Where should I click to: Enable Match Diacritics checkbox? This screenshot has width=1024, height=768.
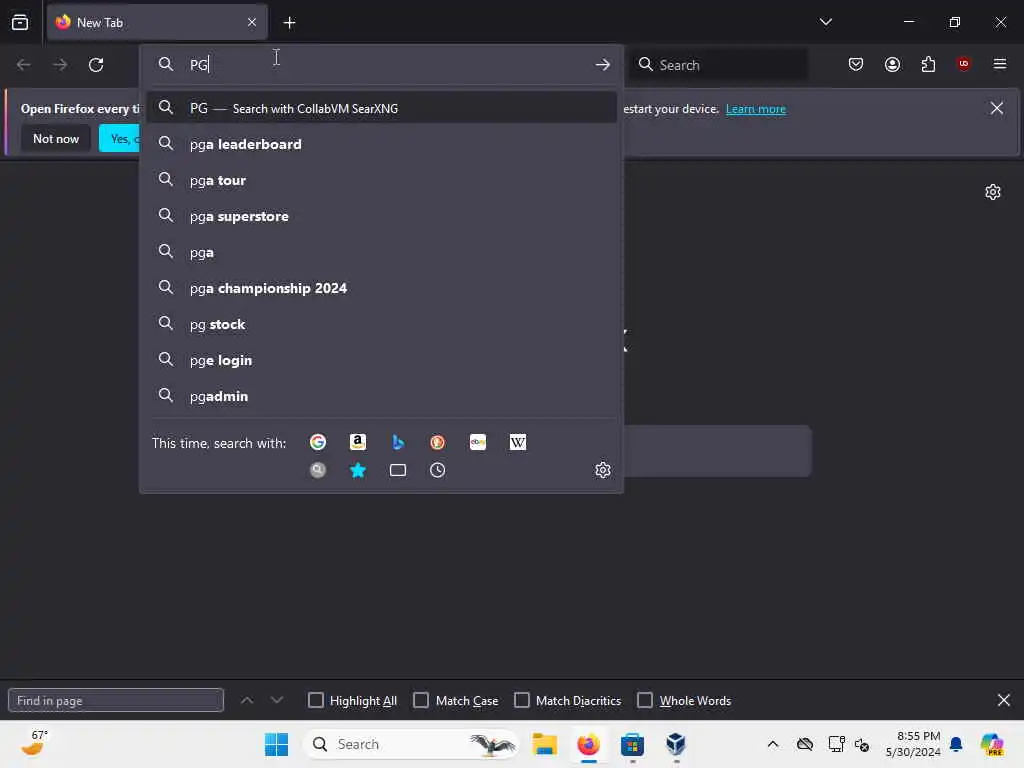point(522,700)
